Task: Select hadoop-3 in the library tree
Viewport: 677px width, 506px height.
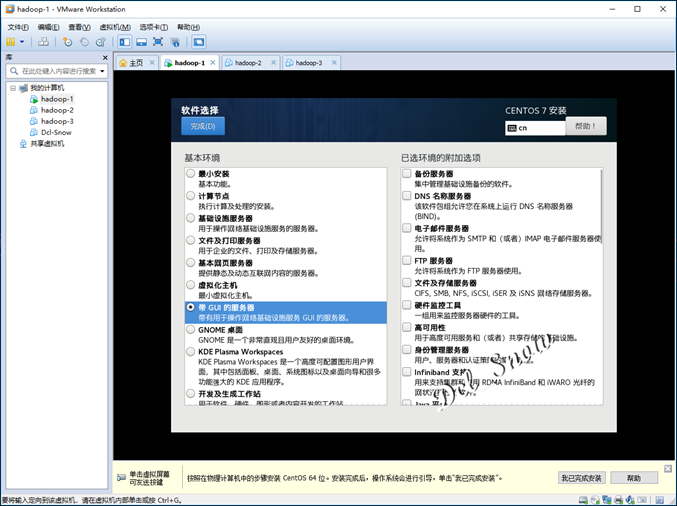Action: coord(57,121)
